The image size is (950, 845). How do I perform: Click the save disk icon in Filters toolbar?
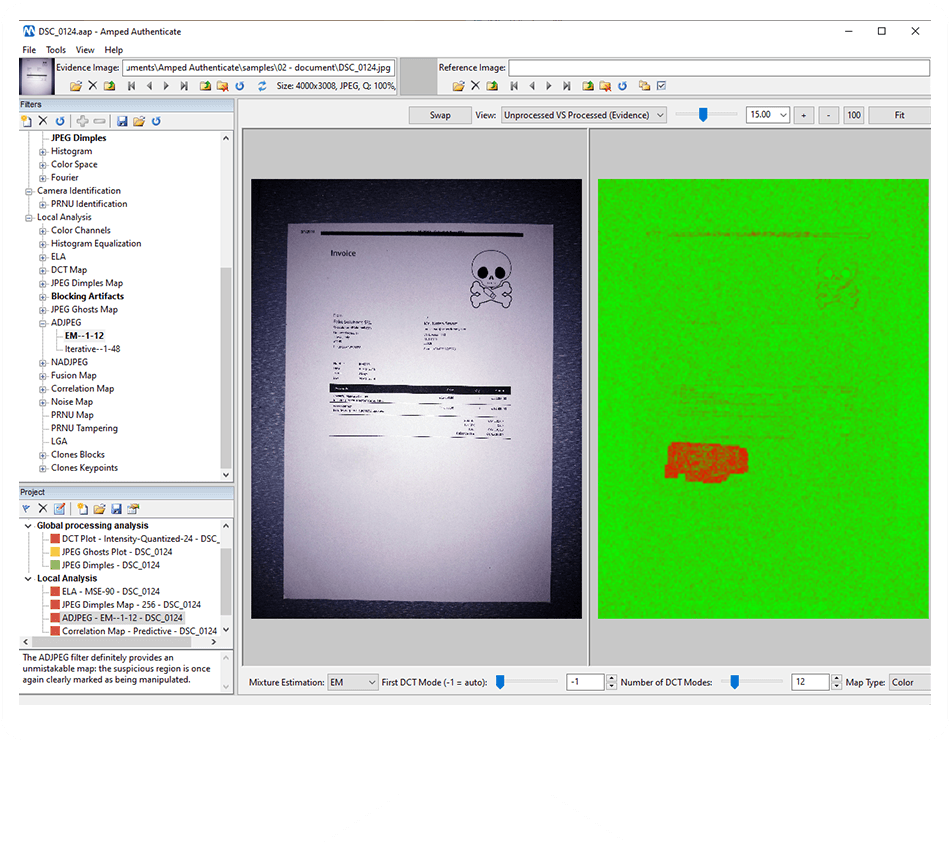pos(122,121)
